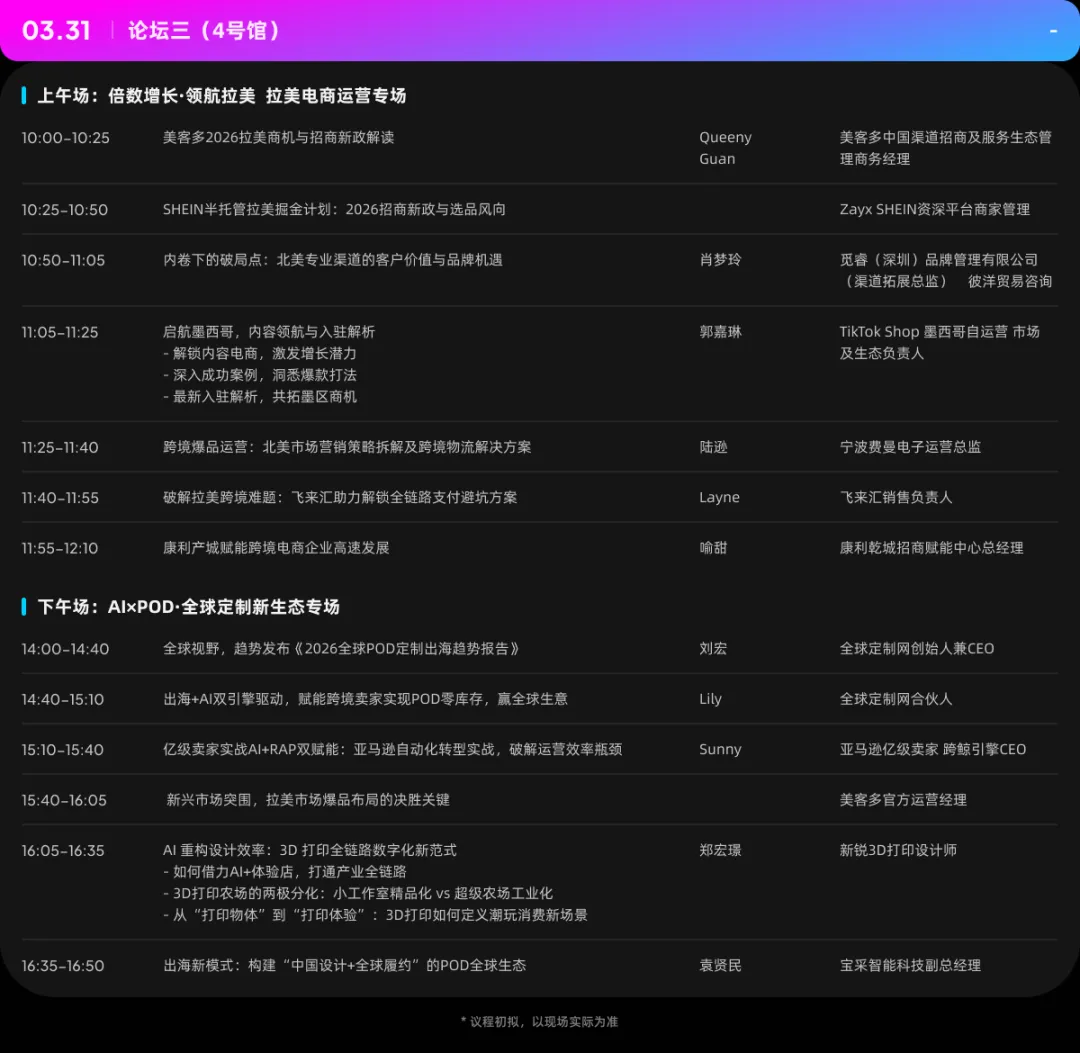Open the 出海新模式 中国设计+全球履约 session
1080x1053 pixels.
click(x=344, y=966)
